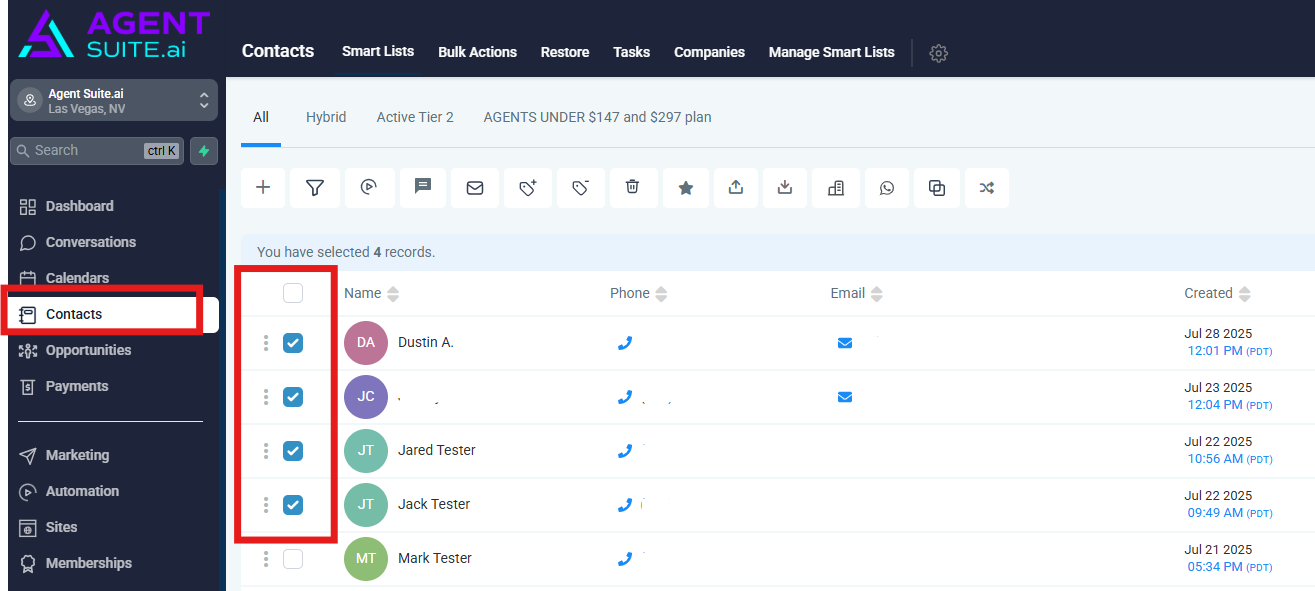
Task: Open the Bulk Actions tab
Action: (x=478, y=52)
